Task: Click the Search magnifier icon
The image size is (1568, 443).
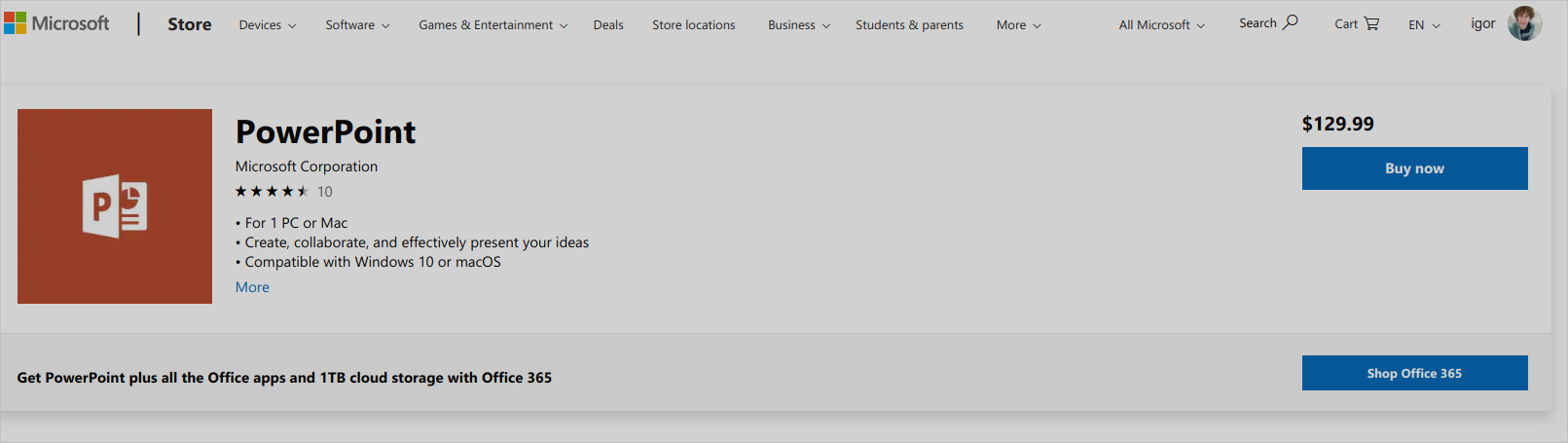Action: pos(1291,22)
